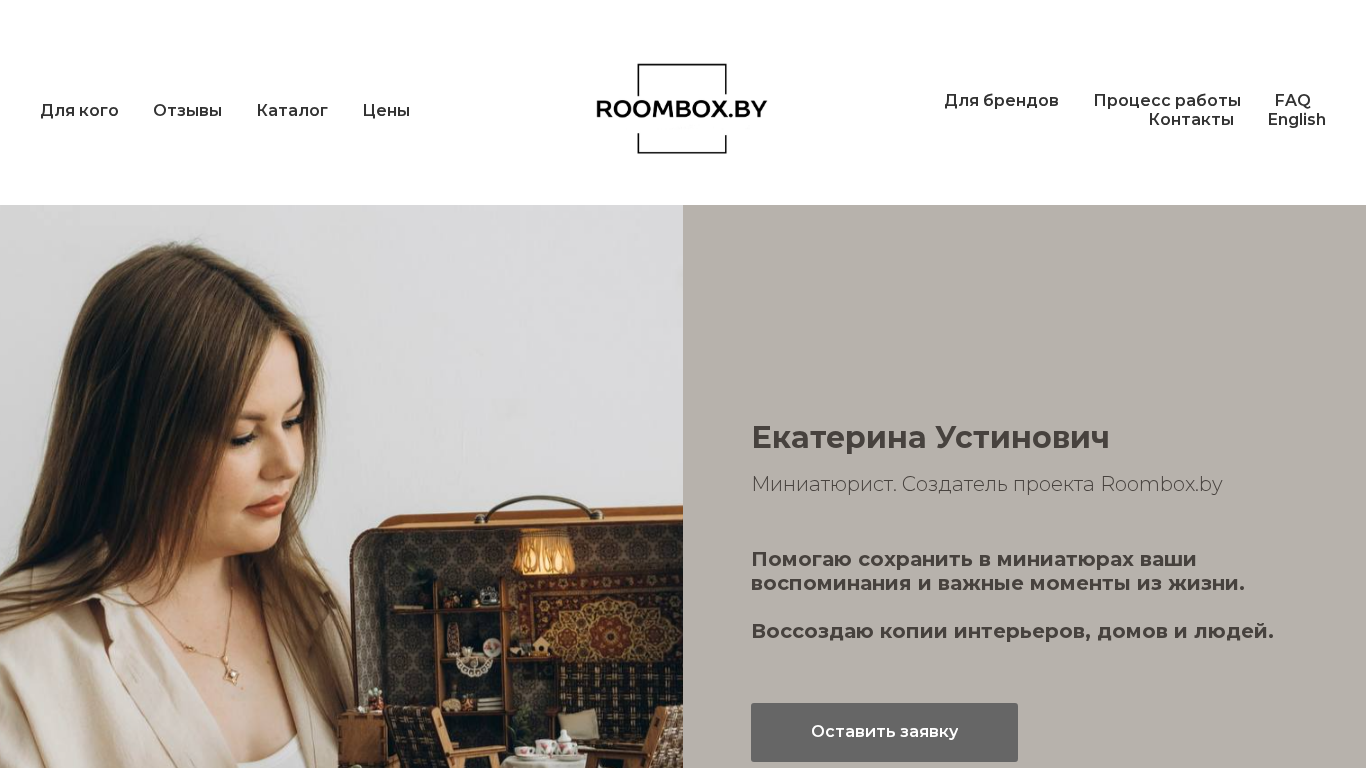Click the Екатерина Устинович heading
The width and height of the screenshot is (1366, 768).
[930, 438]
